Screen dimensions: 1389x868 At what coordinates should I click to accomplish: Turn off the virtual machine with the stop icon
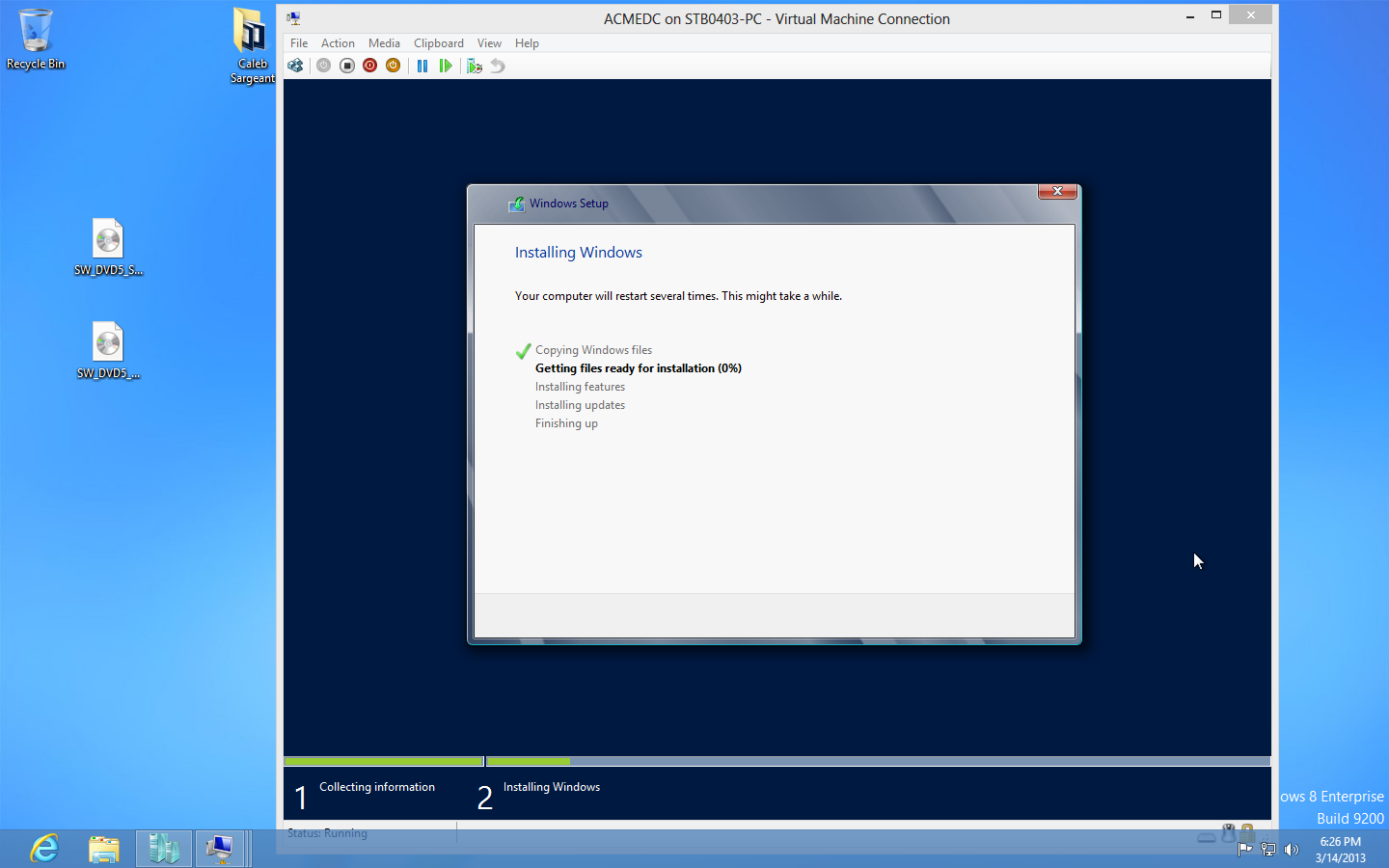346,66
